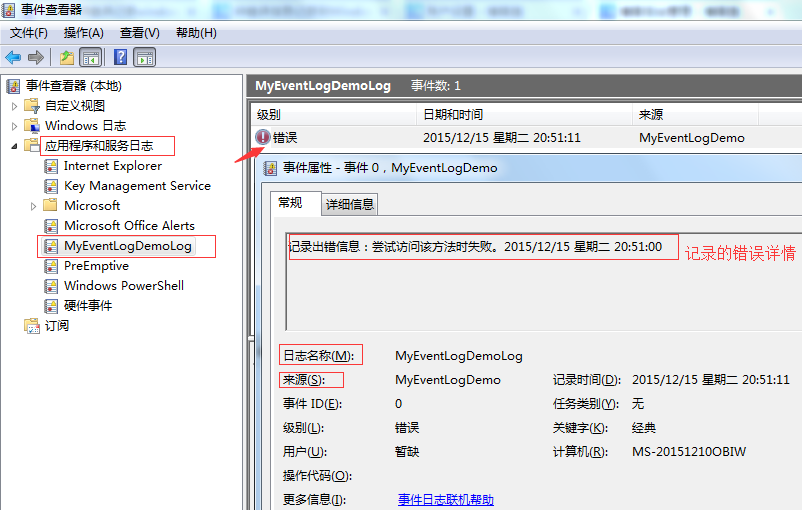Select Key Management Service log
The height and width of the screenshot is (510, 802).
137,186
